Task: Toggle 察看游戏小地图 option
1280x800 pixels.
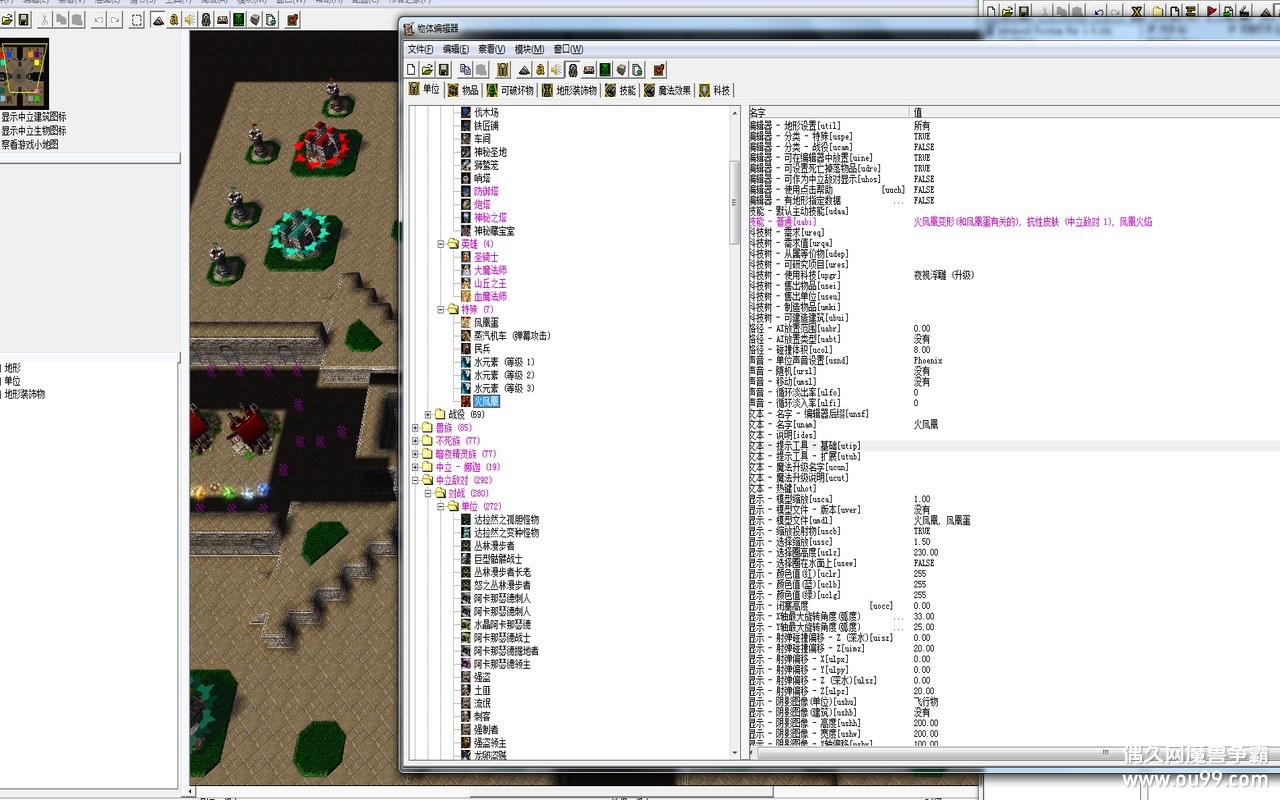Action: [x=29, y=144]
